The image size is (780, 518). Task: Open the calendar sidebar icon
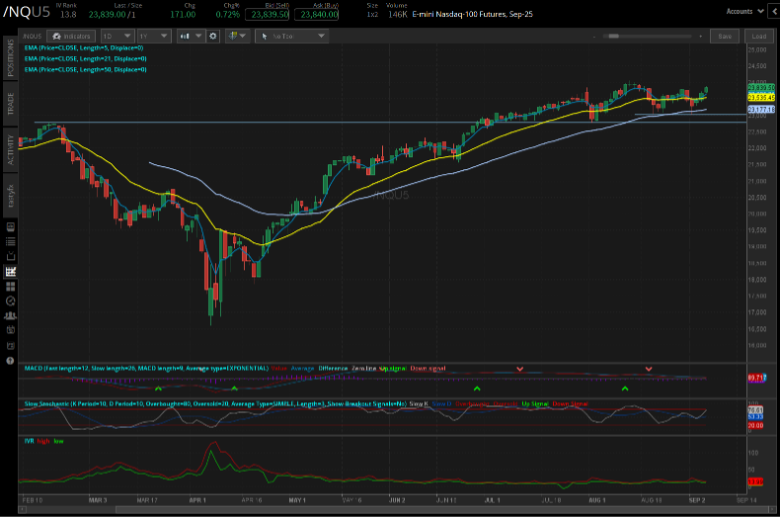click(10, 330)
